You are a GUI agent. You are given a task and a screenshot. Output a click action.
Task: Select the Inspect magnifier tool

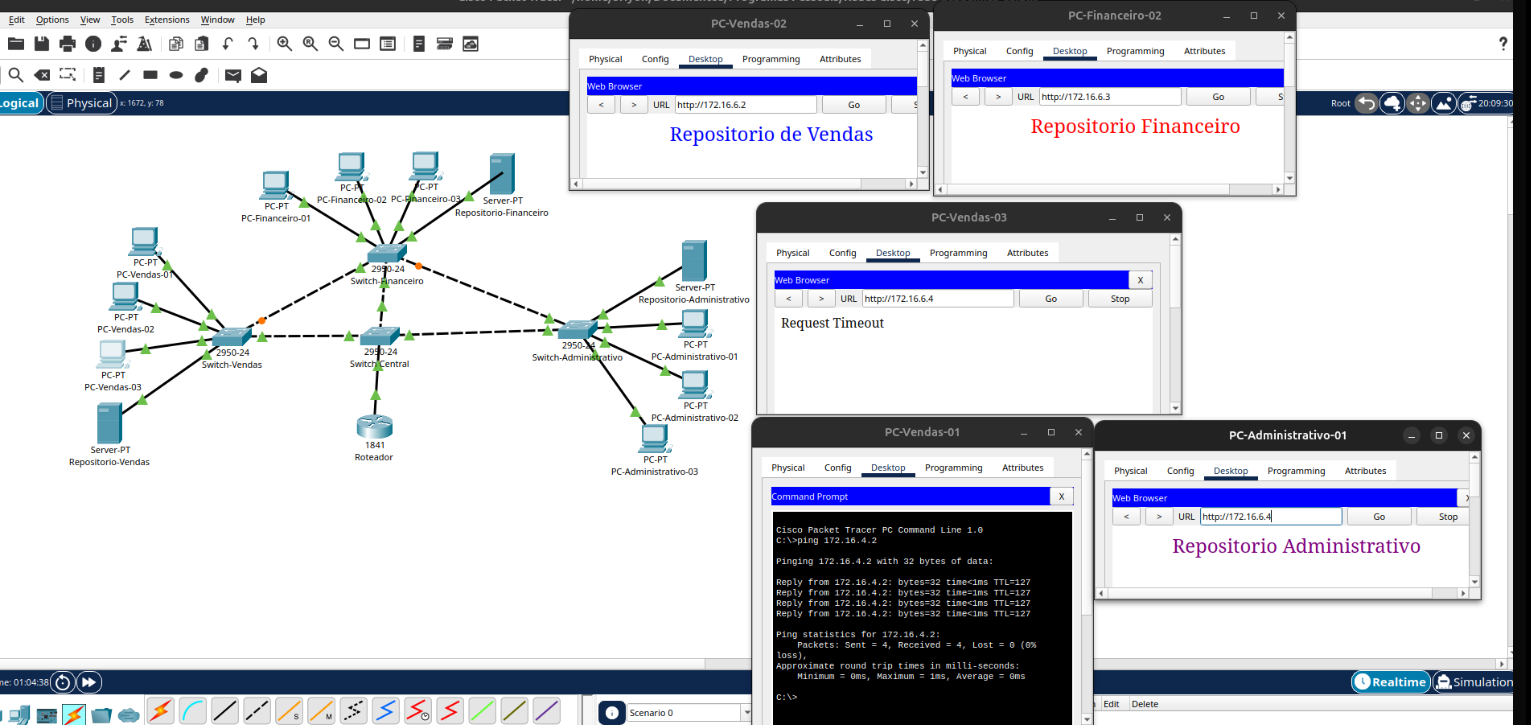(16, 75)
